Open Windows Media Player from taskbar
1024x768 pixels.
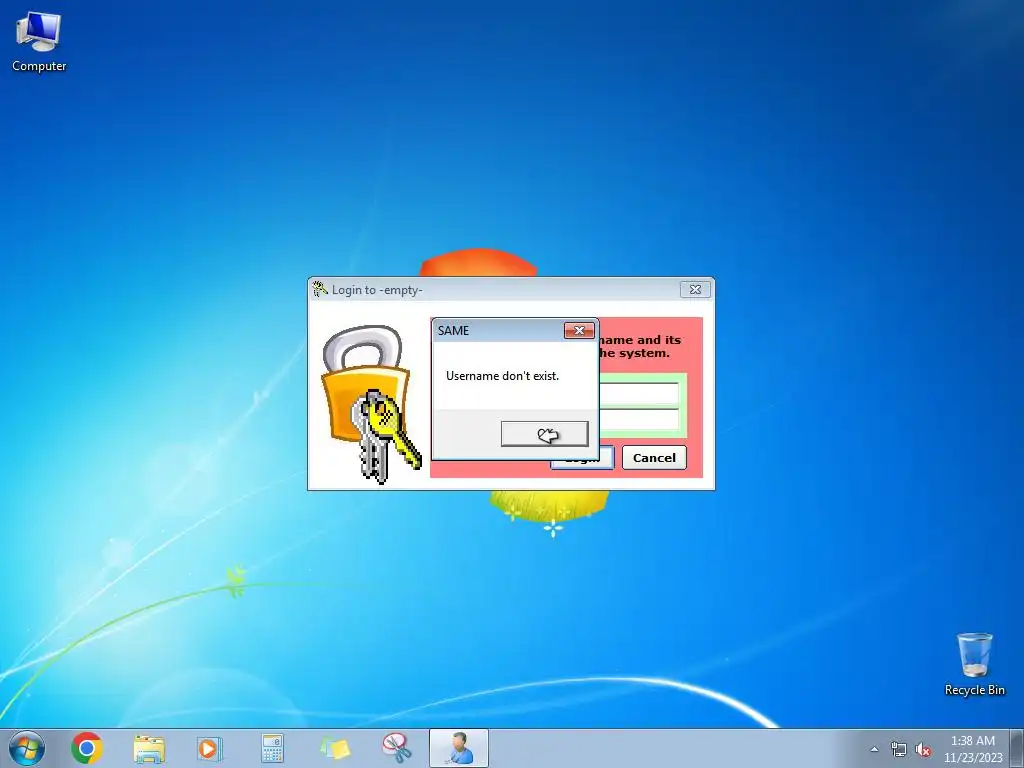[x=210, y=748]
